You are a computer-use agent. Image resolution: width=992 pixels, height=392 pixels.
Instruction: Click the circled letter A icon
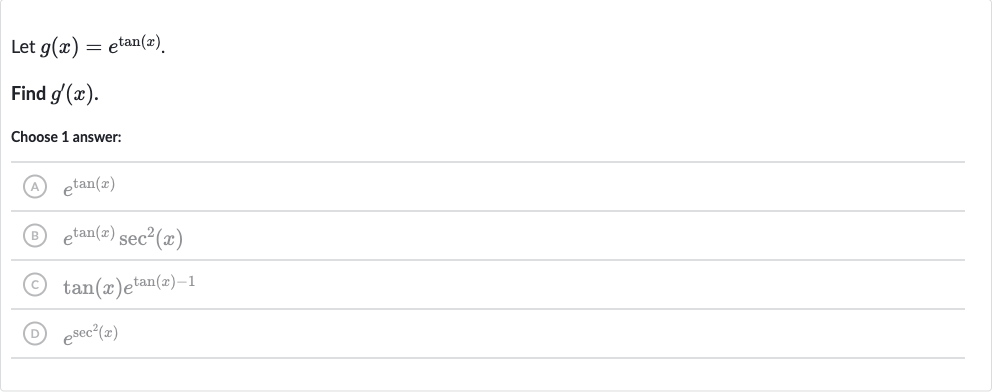(35, 187)
